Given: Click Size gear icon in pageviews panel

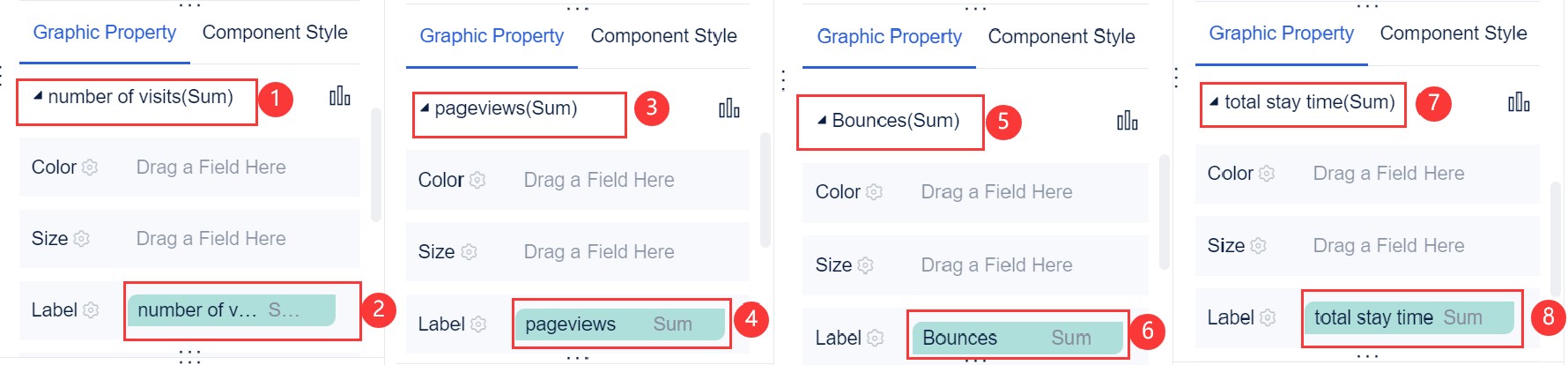Looking at the screenshot, I should pos(469,252).
